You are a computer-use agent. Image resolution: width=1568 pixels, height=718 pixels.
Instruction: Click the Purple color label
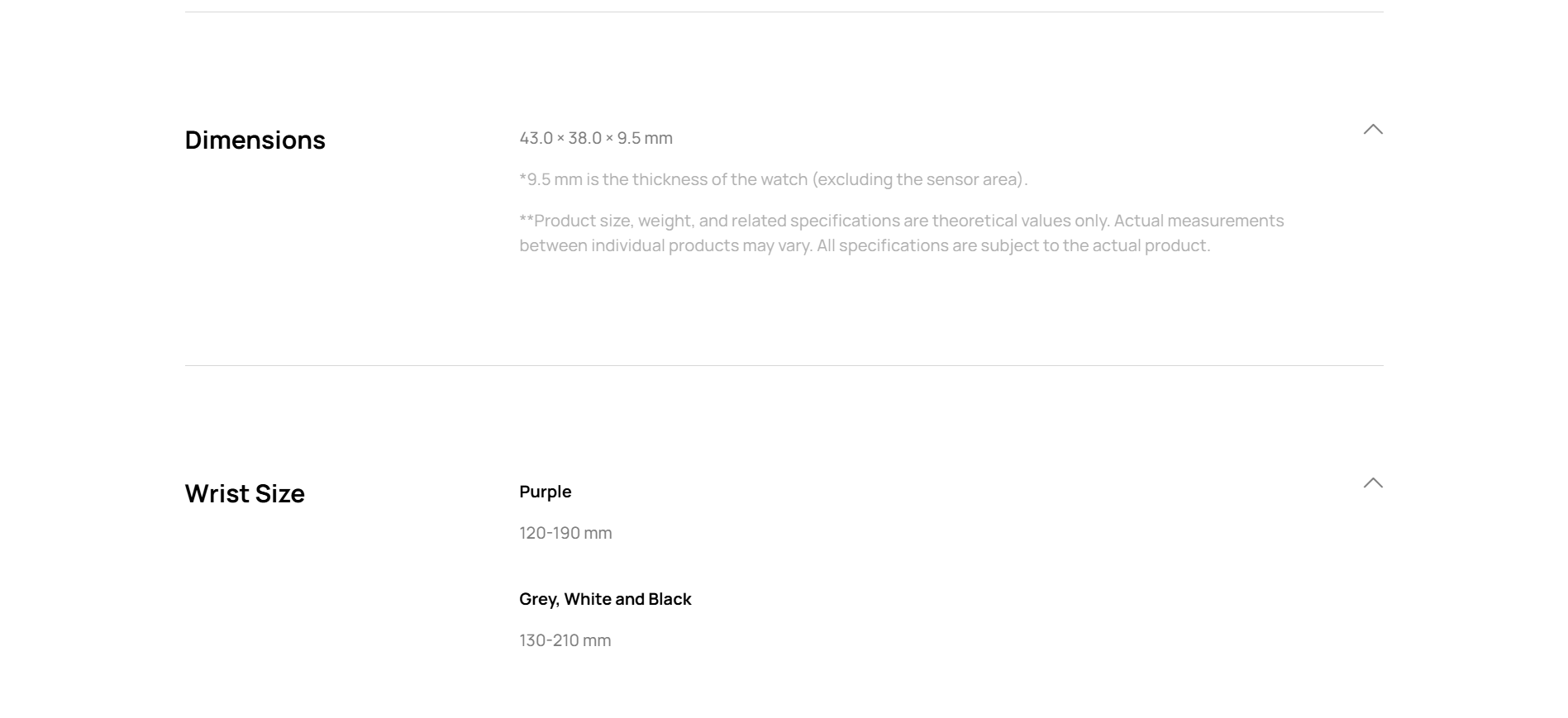(x=545, y=492)
